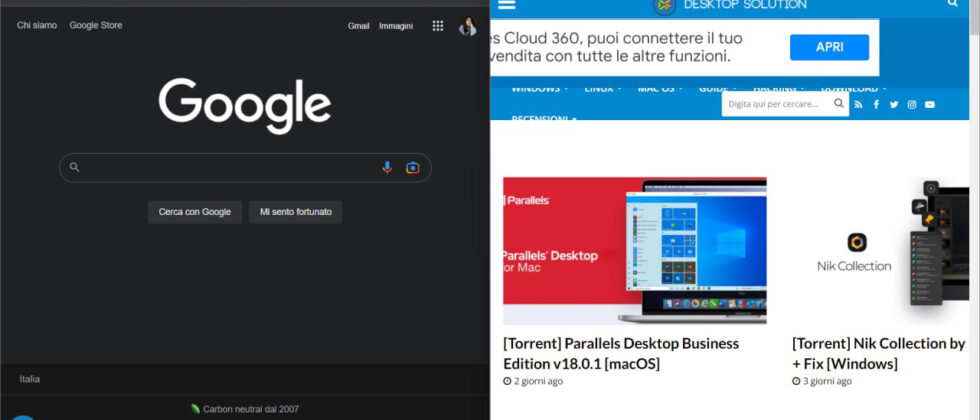This screenshot has width=980, height=420.
Task: Open the Google apps grid
Action: [x=437, y=26]
